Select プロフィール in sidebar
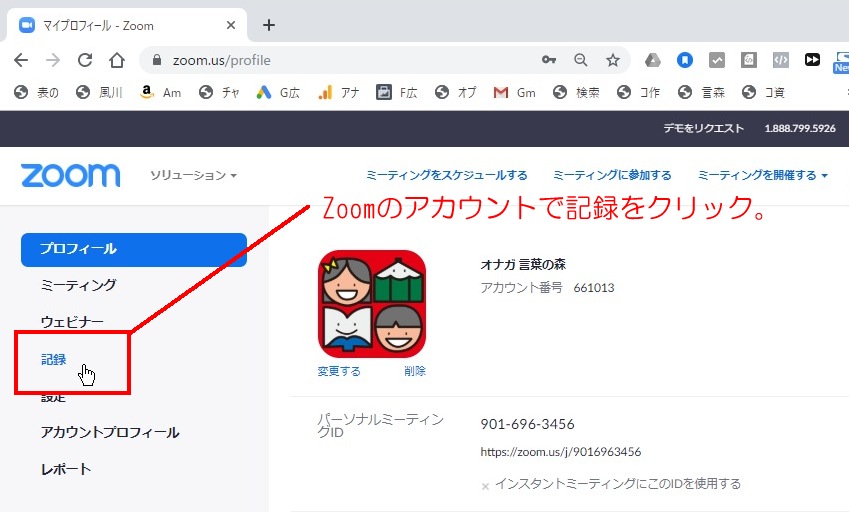 click(x=134, y=250)
